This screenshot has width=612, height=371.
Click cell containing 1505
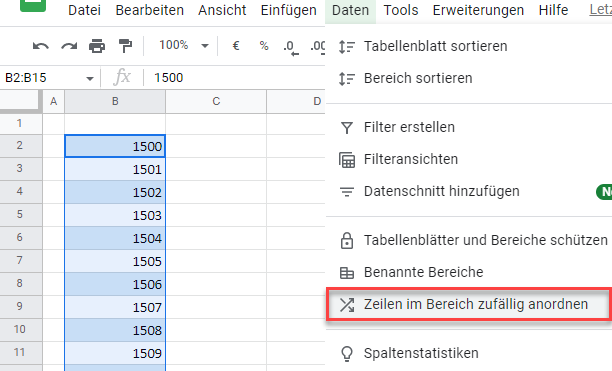click(115, 261)
